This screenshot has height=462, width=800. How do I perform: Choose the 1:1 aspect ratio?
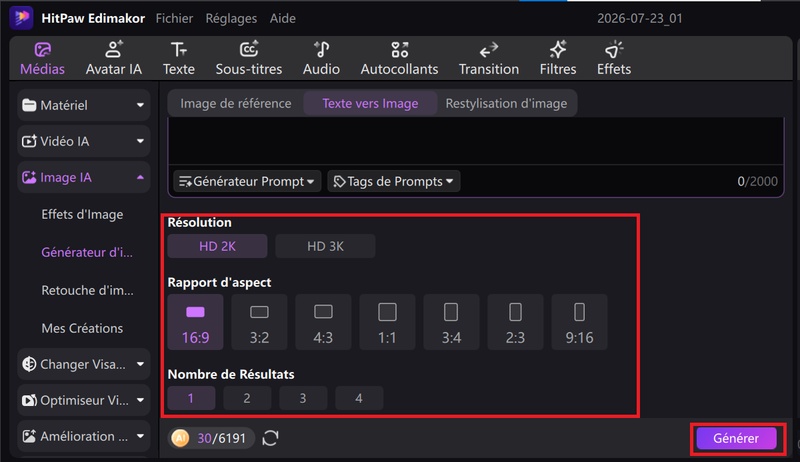387,322
